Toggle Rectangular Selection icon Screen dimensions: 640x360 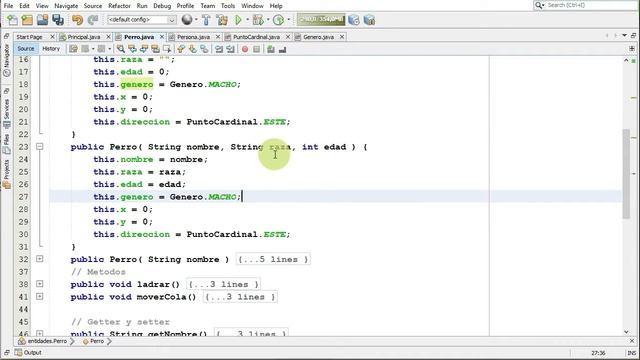pyautogui.click(x=167, y=49)
